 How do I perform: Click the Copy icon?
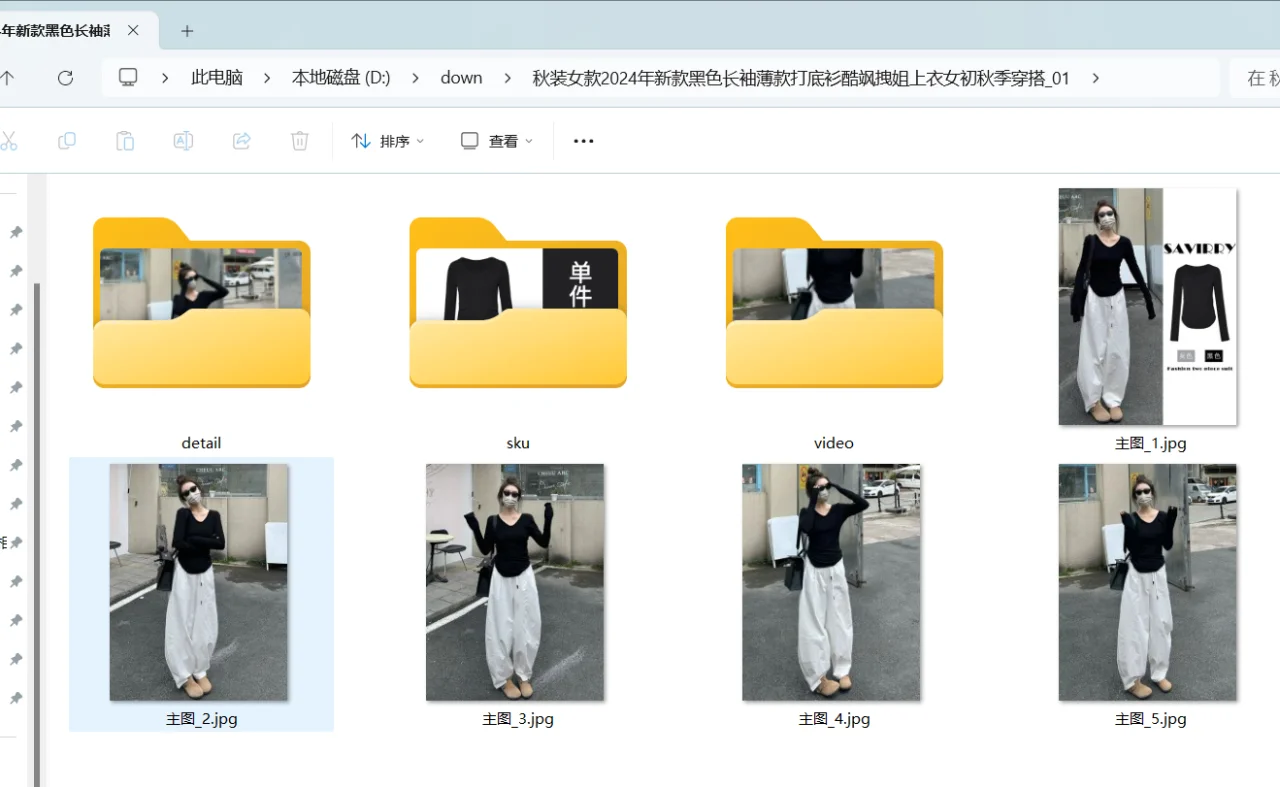coord(67,140)
